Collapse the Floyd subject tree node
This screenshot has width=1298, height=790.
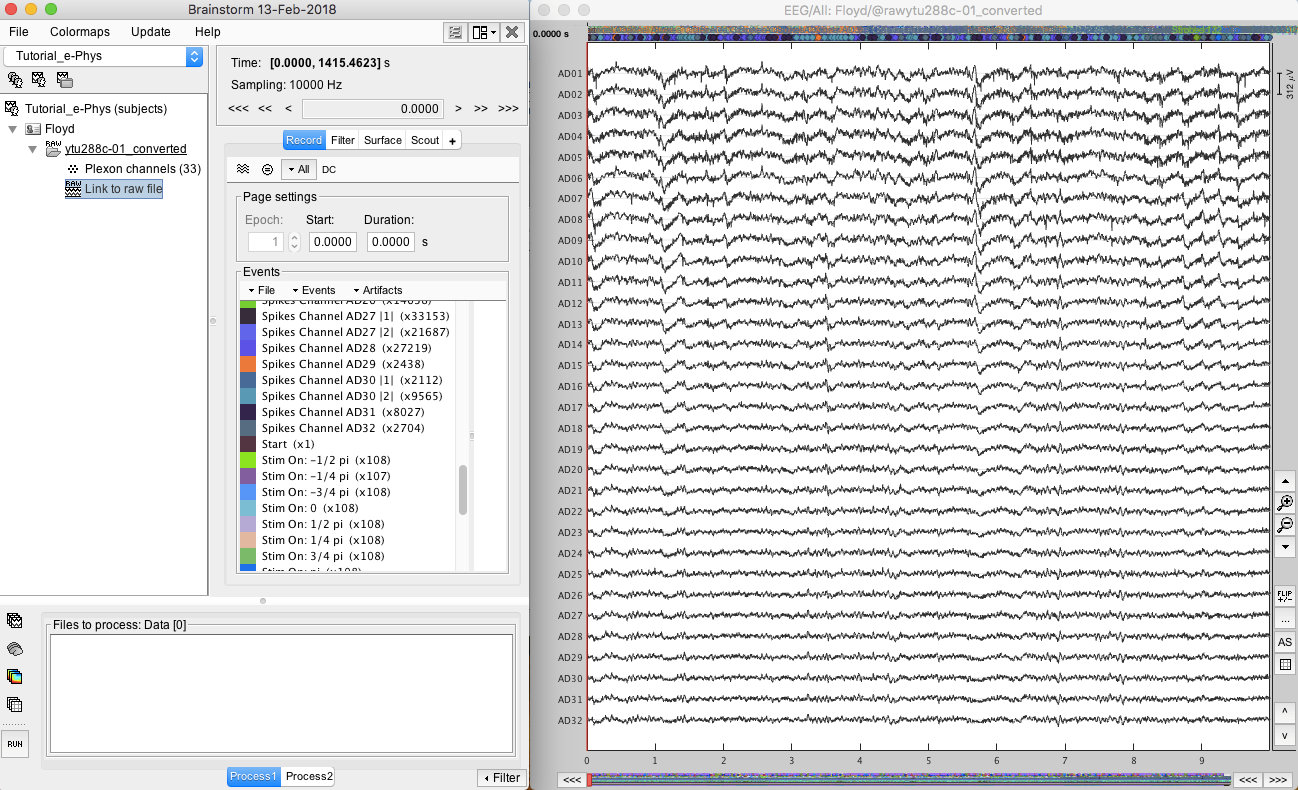tap(12, 129)
